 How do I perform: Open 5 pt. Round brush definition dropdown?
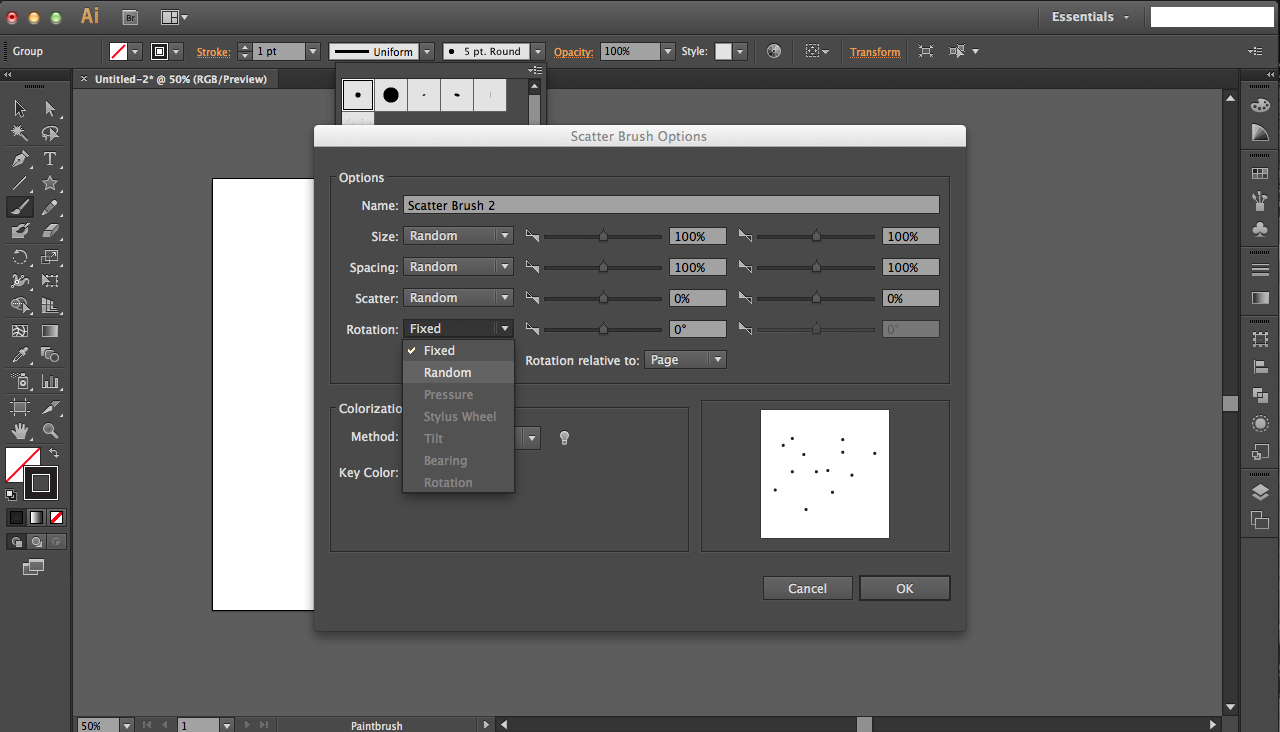pyautogui.click(x=538, y=51)
